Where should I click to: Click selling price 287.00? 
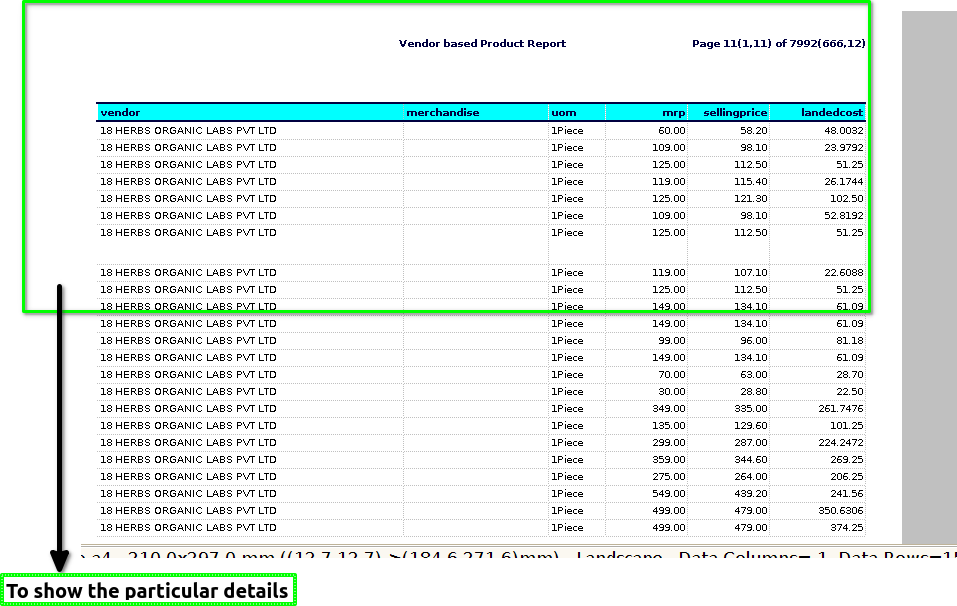[x=751, y=443]
